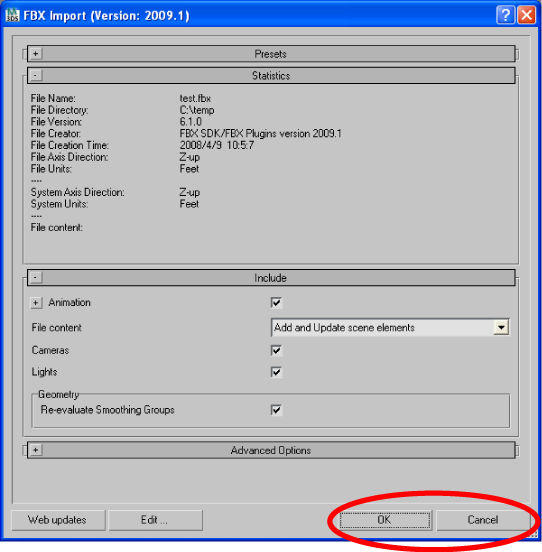
Task: Collapse the Include rollout minus icon
Action: (36, 278)
